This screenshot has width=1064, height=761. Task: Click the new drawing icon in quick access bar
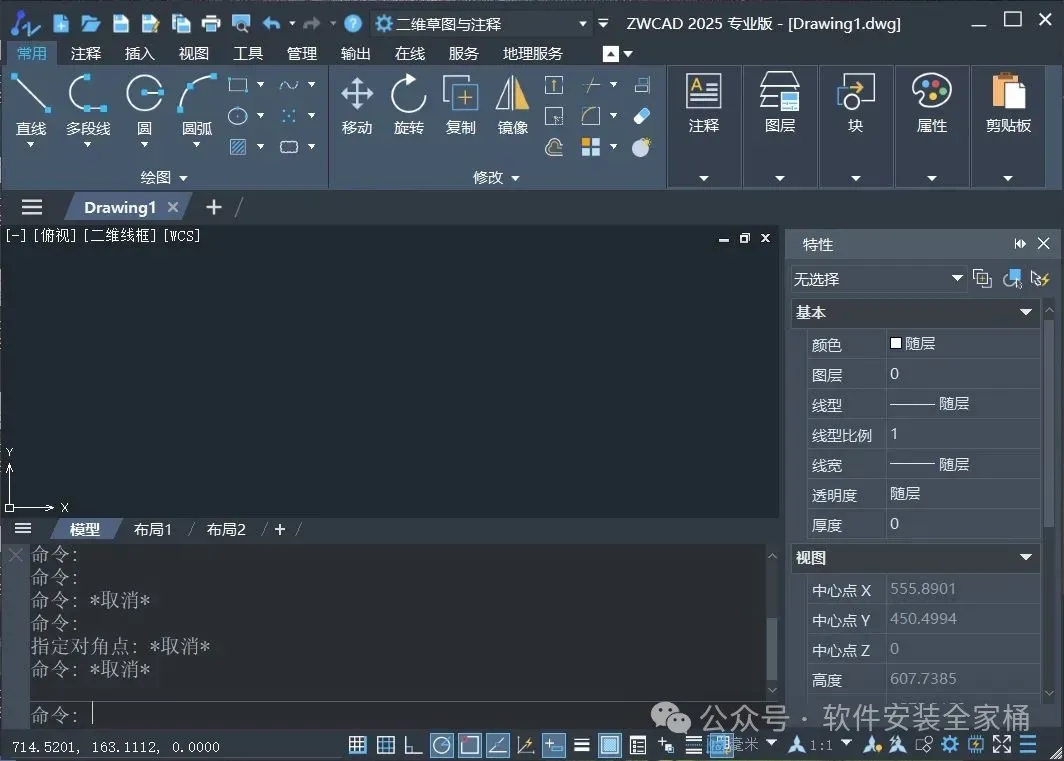pyautogui.click(x=61, y=24)
